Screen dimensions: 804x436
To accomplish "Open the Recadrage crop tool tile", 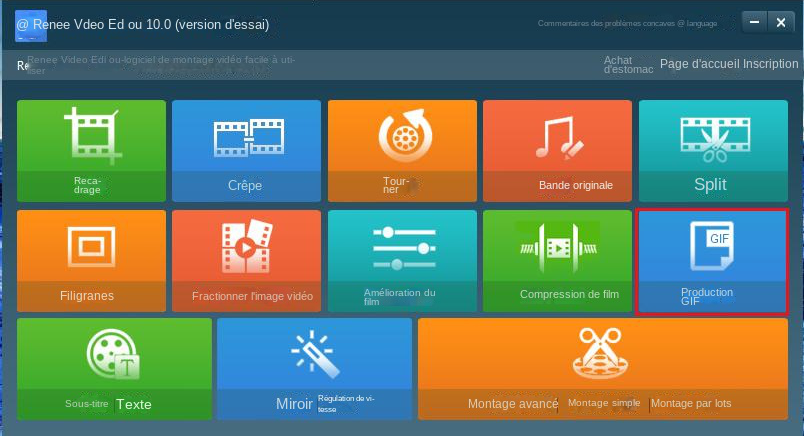I will point(91,150).
